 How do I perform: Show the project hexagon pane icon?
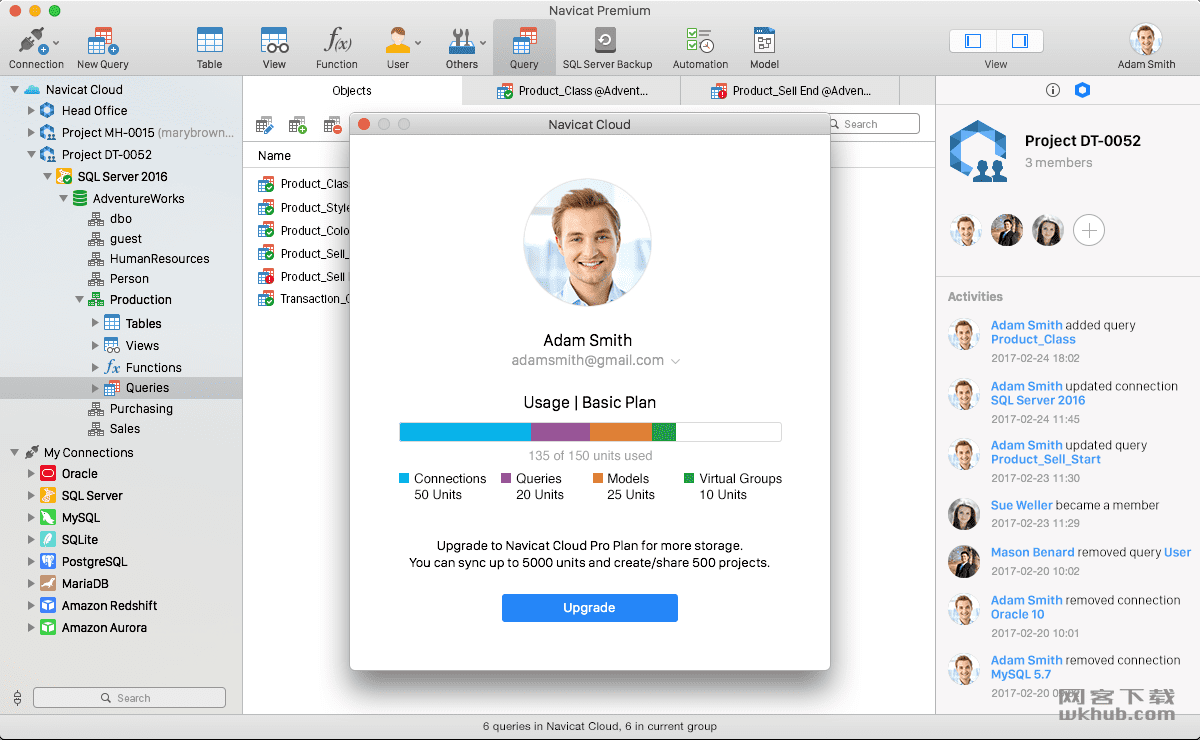coord(1082,90)
